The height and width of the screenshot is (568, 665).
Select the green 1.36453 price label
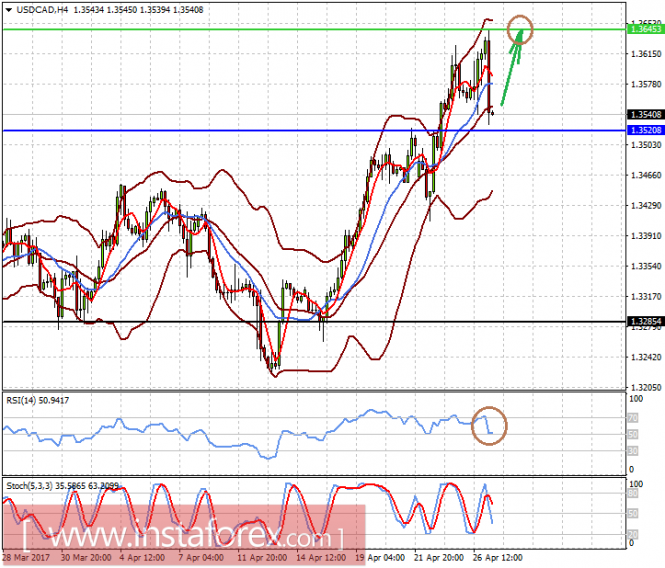click(645, 29)
